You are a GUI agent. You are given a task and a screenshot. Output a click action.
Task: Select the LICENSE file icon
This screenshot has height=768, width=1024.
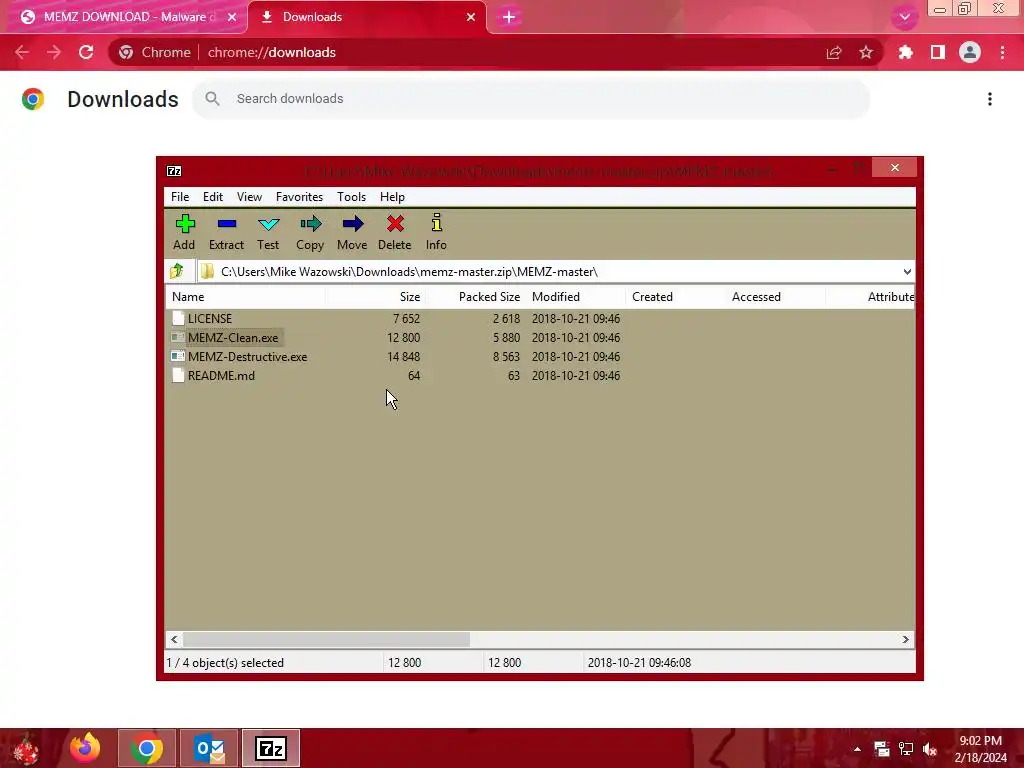[178, 318]
